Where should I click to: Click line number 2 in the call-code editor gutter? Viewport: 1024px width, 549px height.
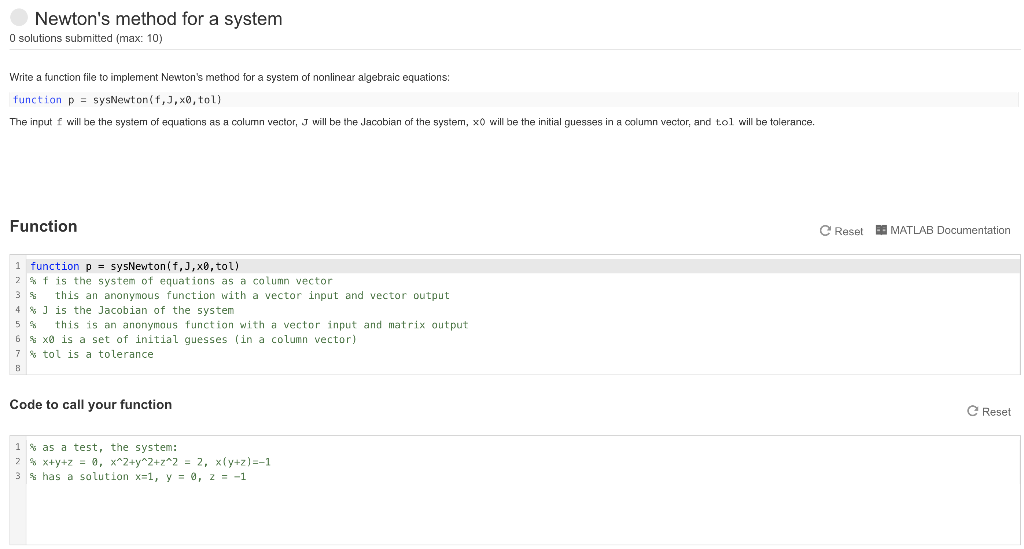tap(18, 462)
